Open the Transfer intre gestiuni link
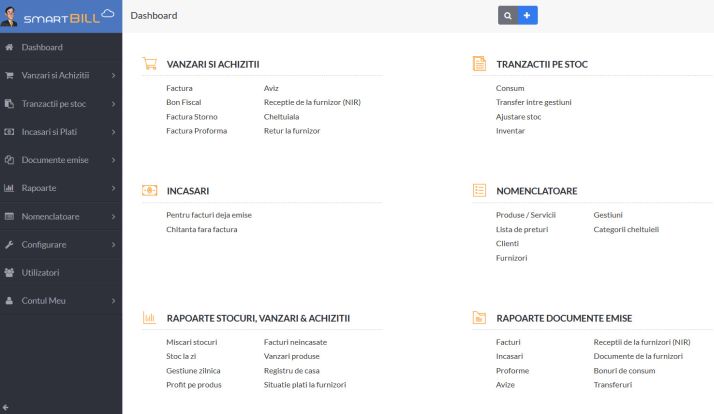Screen dimensions: 714x414 pyautogui.click(x=534, y=102)
